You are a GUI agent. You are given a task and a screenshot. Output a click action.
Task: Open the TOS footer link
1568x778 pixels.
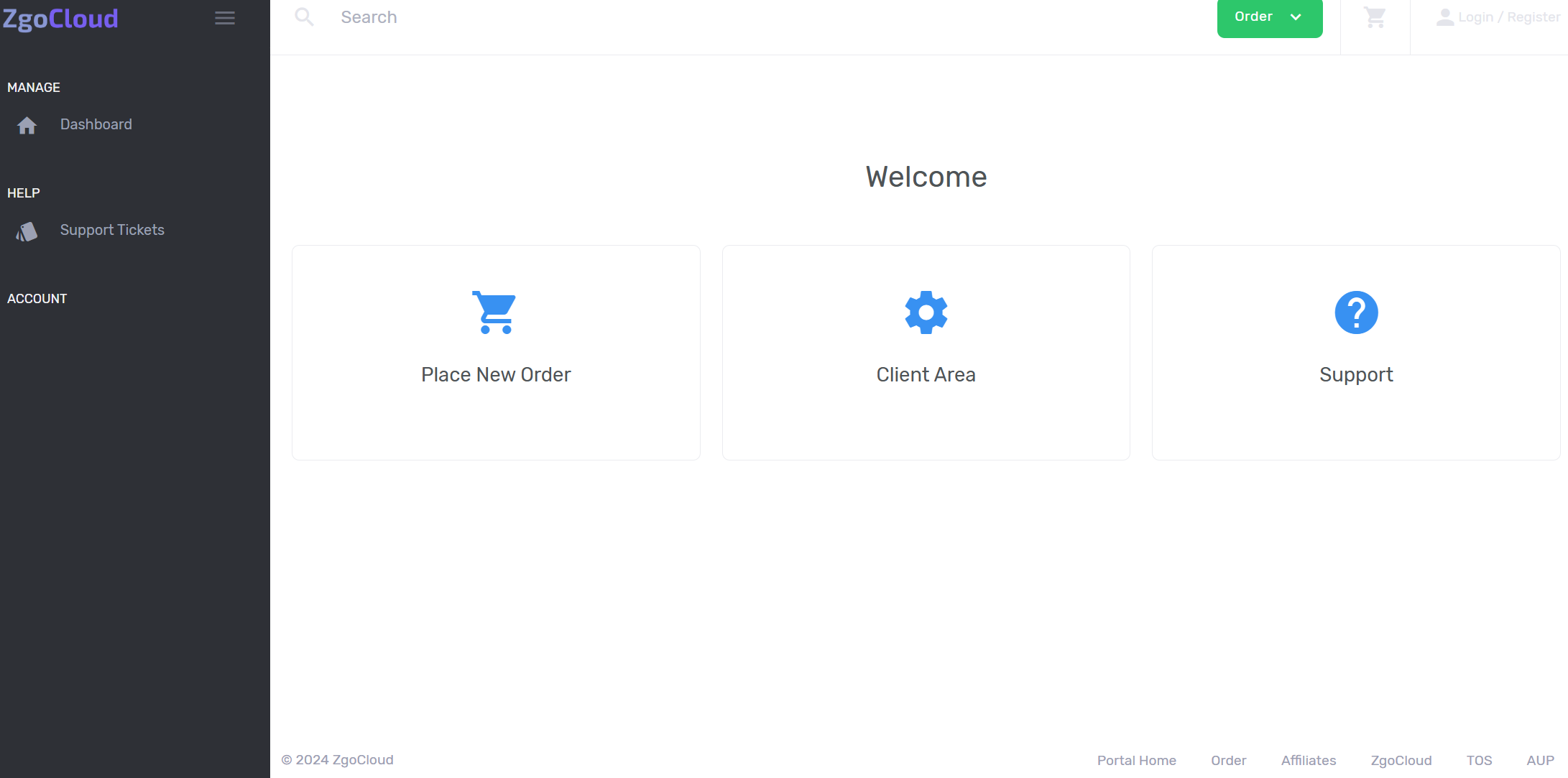coord(1479,760)
